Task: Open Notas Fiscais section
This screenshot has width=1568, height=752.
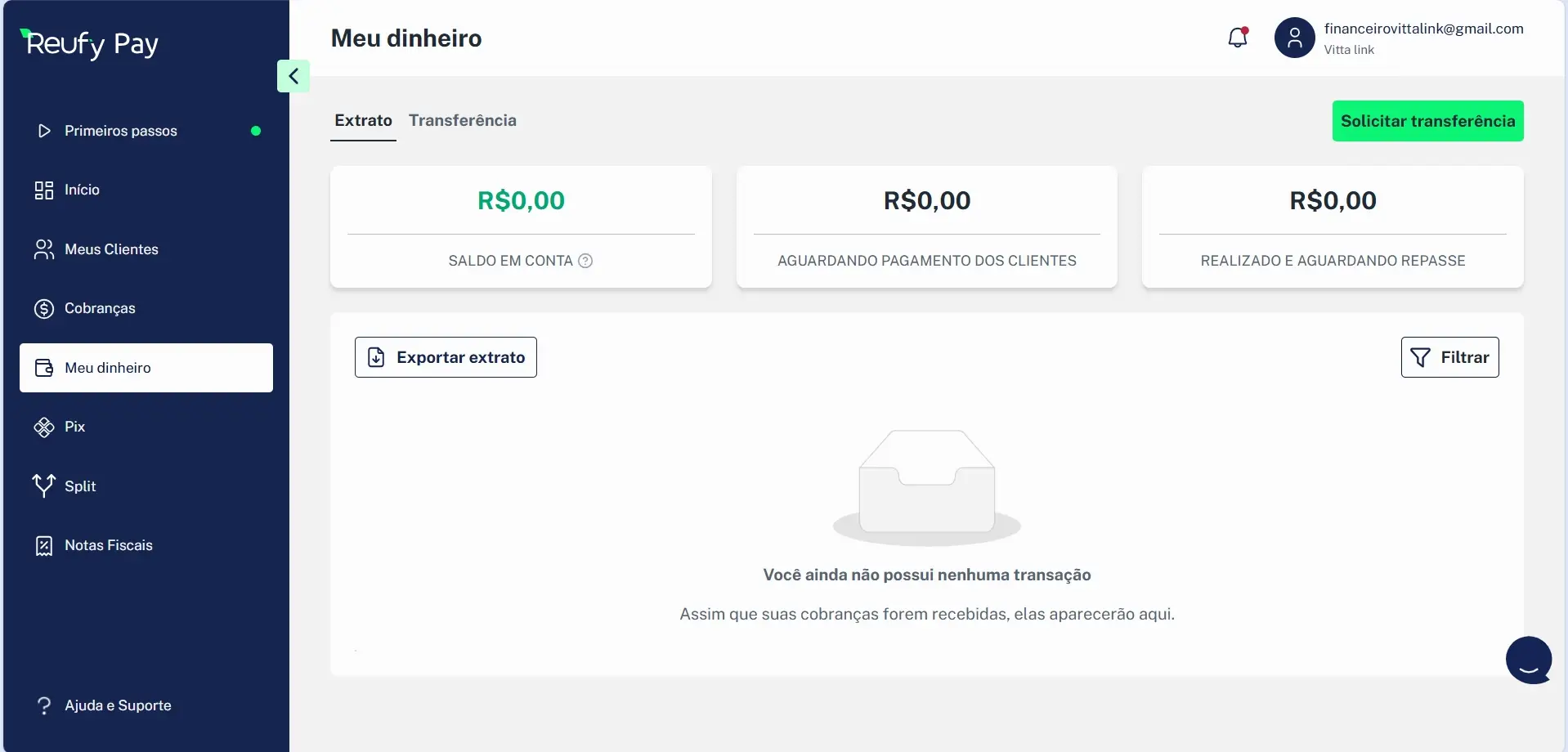Action: pyautogui.click(x=108, y=545)
